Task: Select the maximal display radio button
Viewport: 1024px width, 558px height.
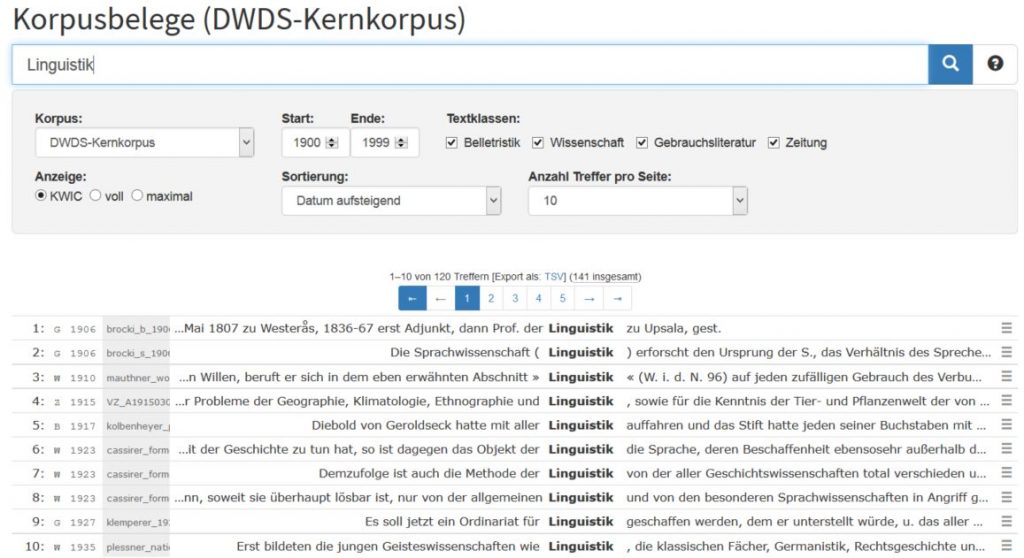Action: [x=137, y=196]
